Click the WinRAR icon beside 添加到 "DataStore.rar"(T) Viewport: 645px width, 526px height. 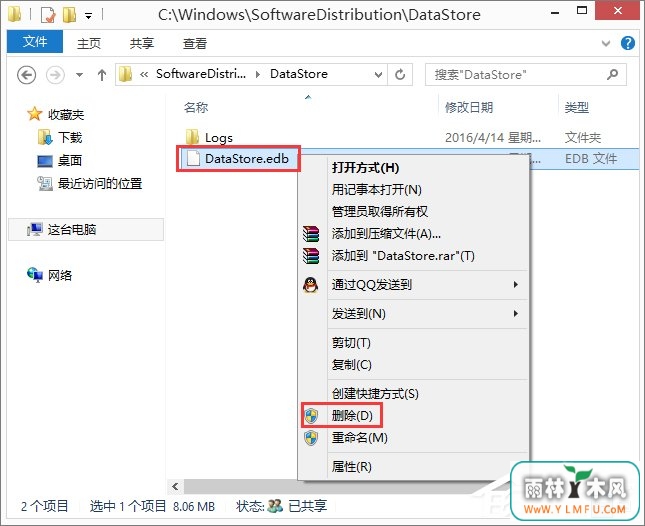[311, 256]
